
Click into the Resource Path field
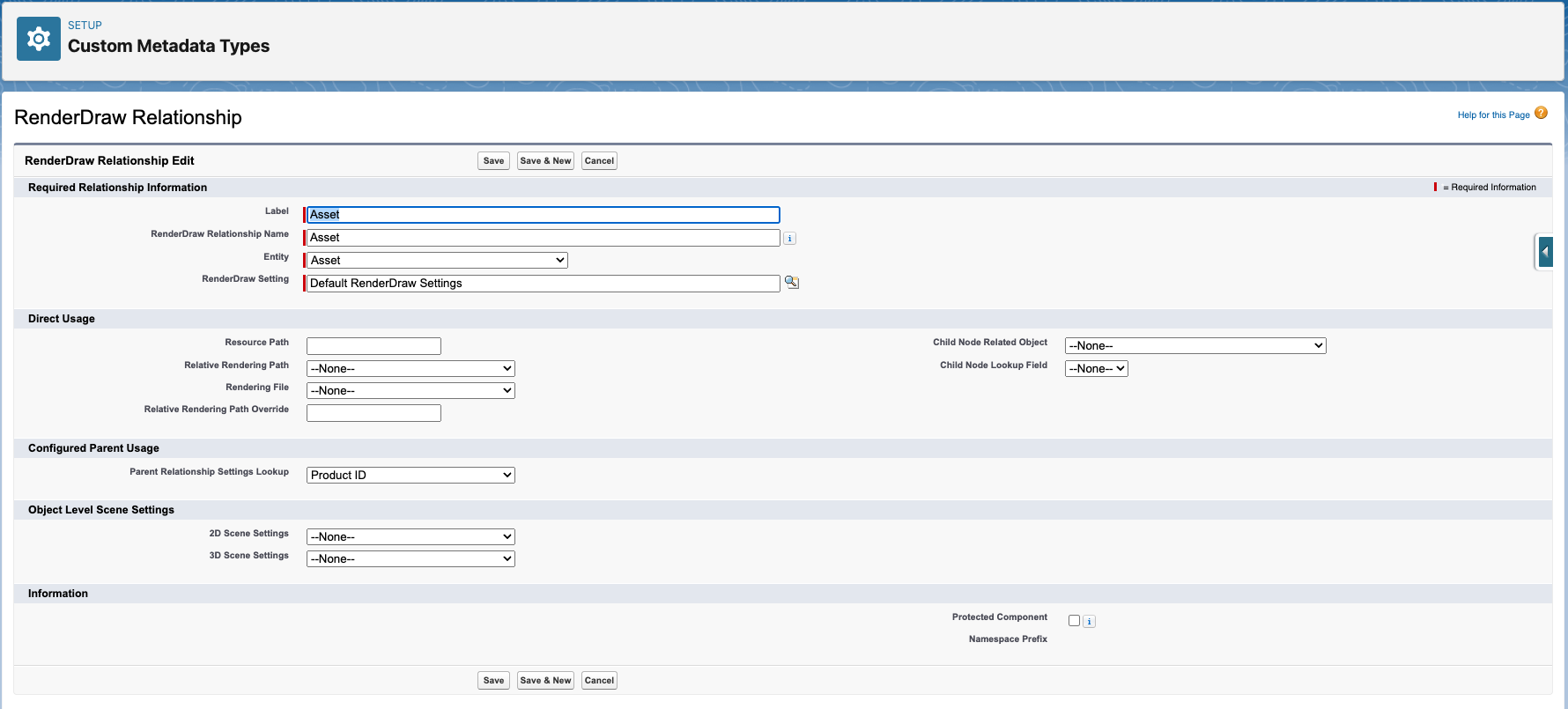[374, 346]
